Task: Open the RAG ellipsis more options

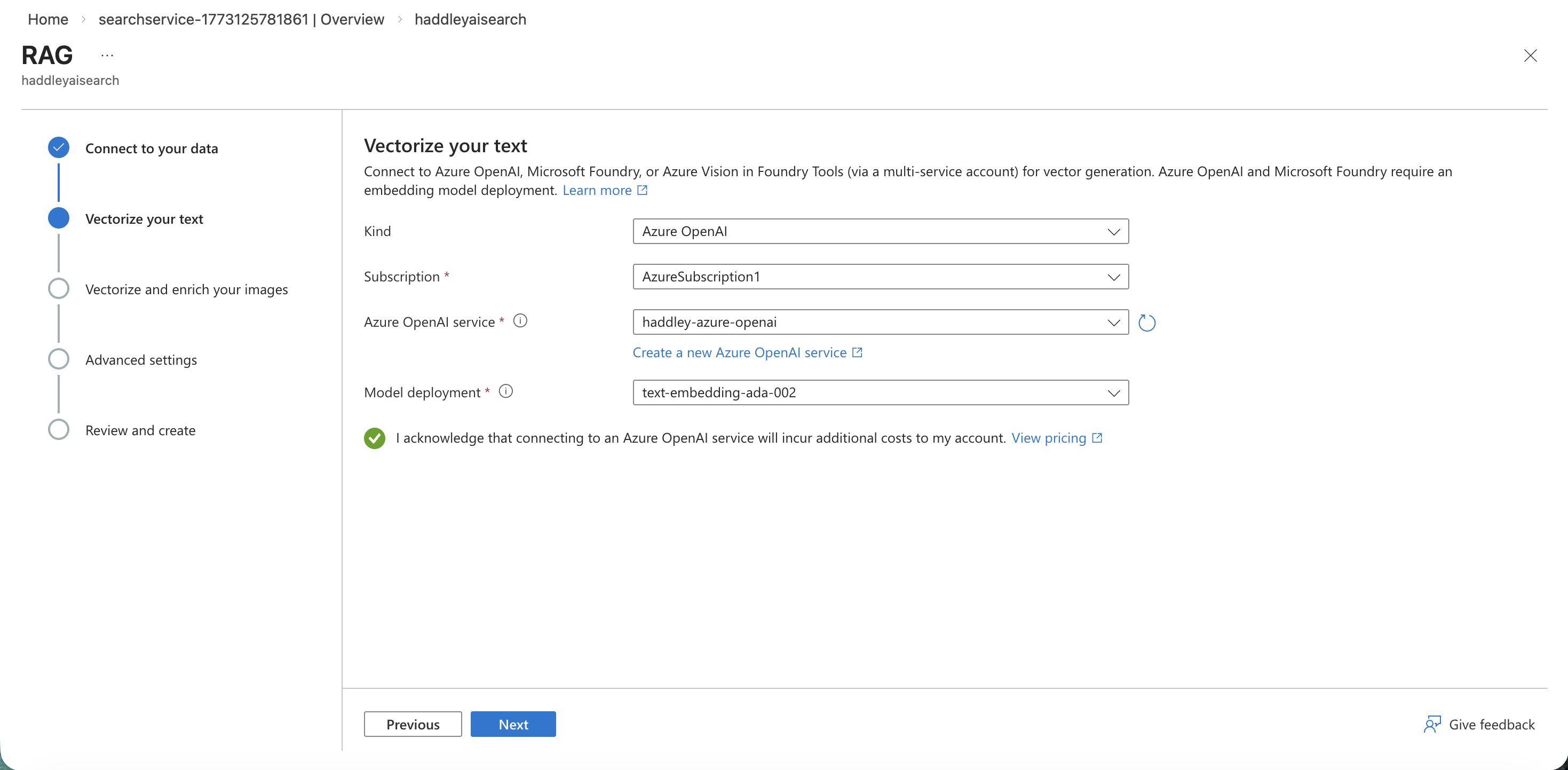Action: tap(107, 56)
